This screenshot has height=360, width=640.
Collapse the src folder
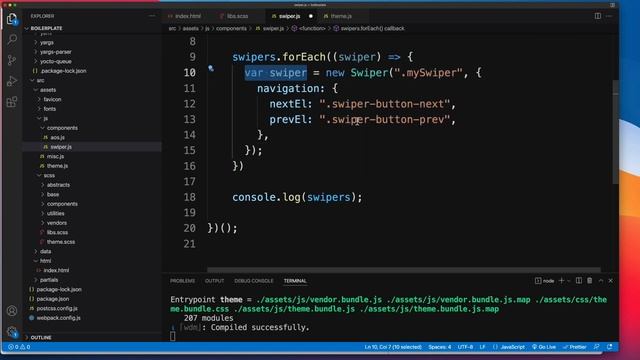click(x=40, y=80)
